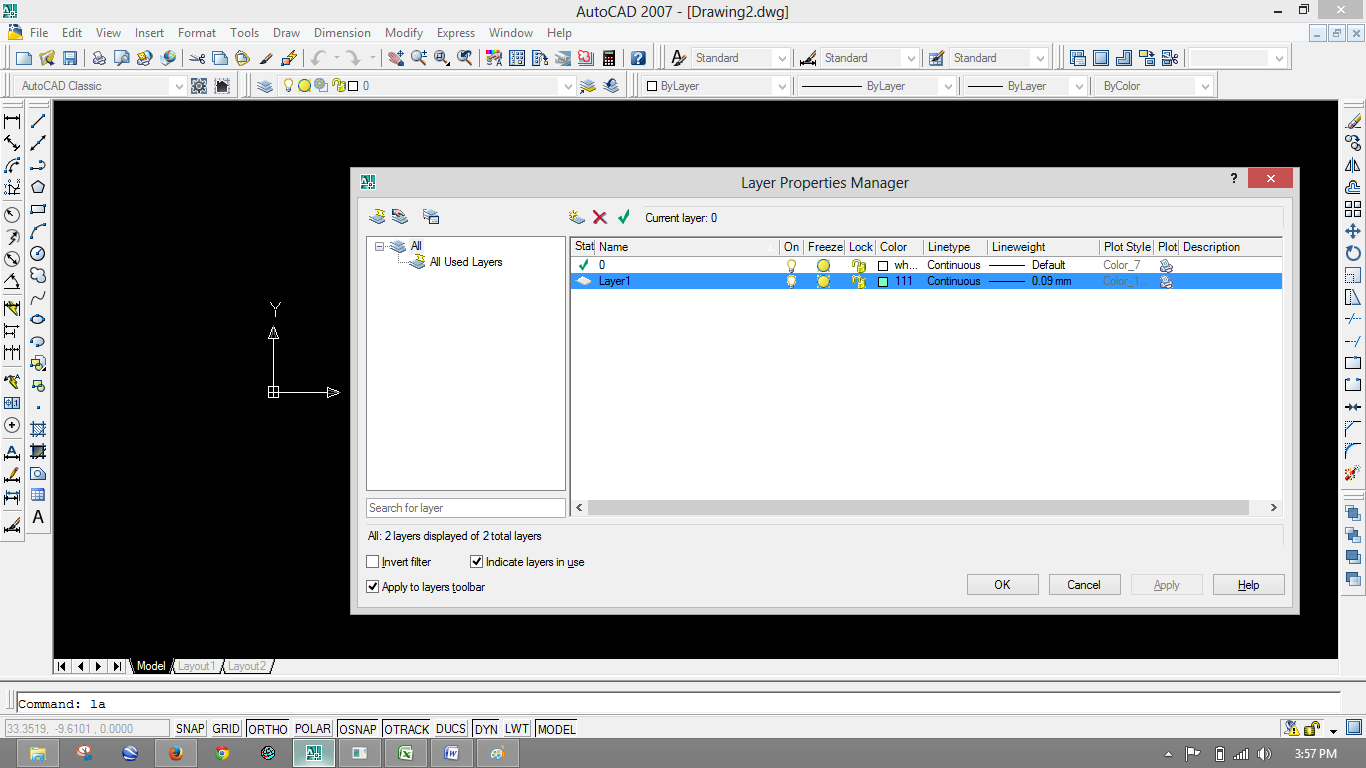The image size is (1366, 768).
Task: Select the Explode tool in the Modify toolbar
Action: pyautogui.click(x=1353, y=473)
